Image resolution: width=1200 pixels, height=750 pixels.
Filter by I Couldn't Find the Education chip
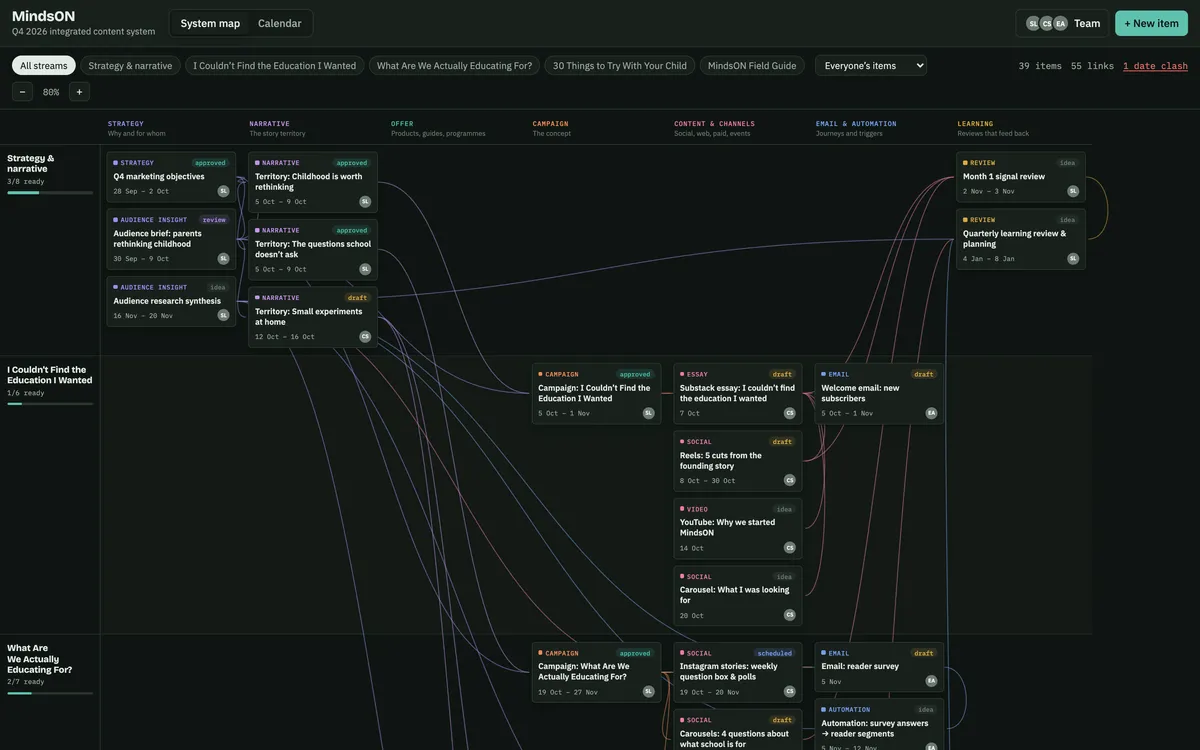coord(275,65)
